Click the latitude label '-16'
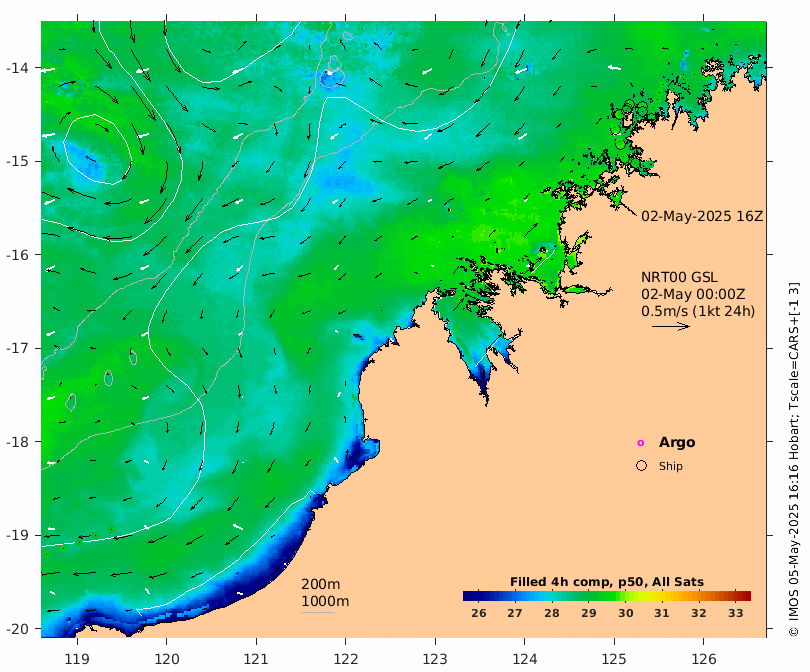This screenshot has width=810, height=672. (x=17, y=255)
